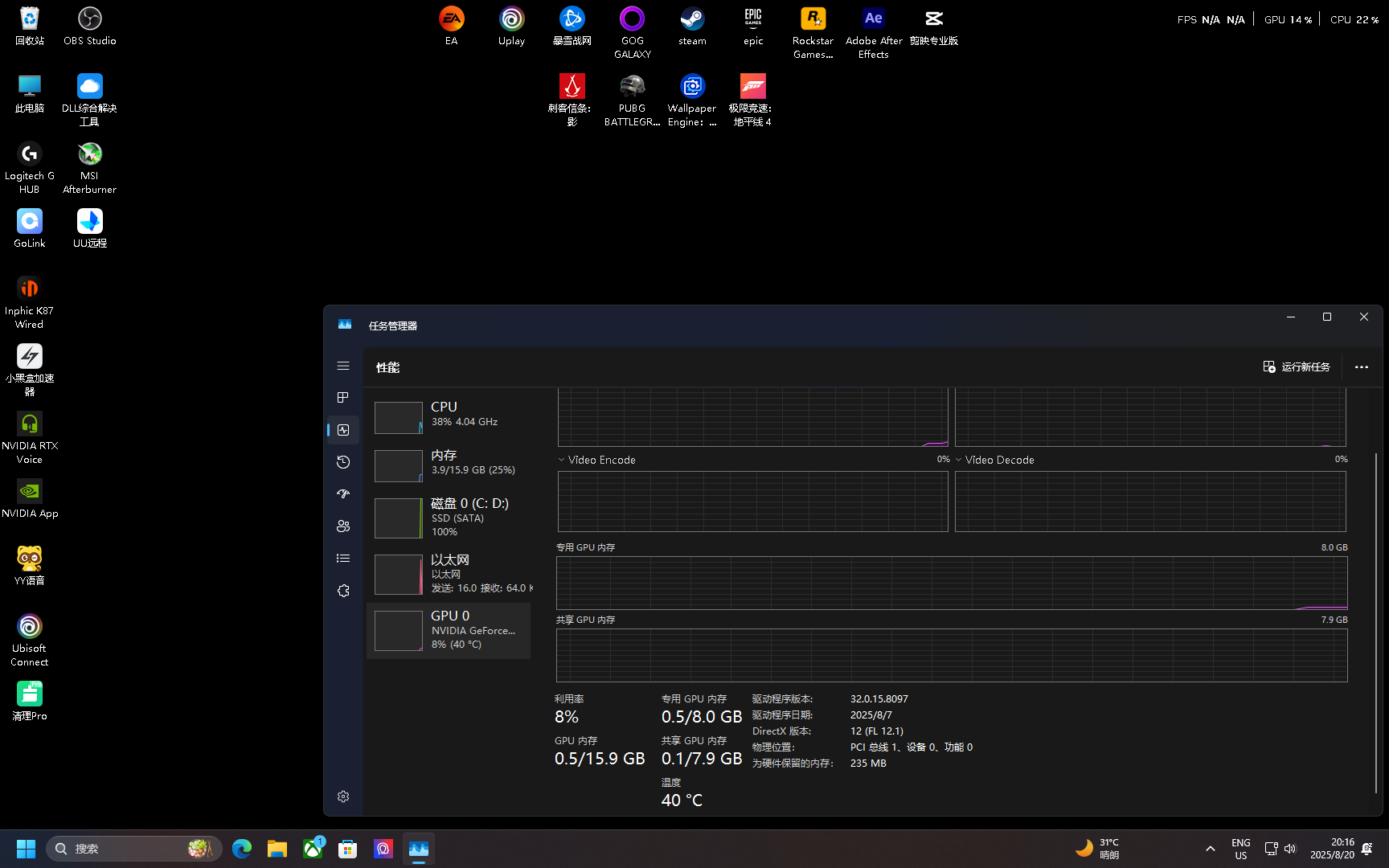The width and height of the screenshot is (1389, 868).
Task: Open Microsoft Edge from taskbar
Action: 242,849
